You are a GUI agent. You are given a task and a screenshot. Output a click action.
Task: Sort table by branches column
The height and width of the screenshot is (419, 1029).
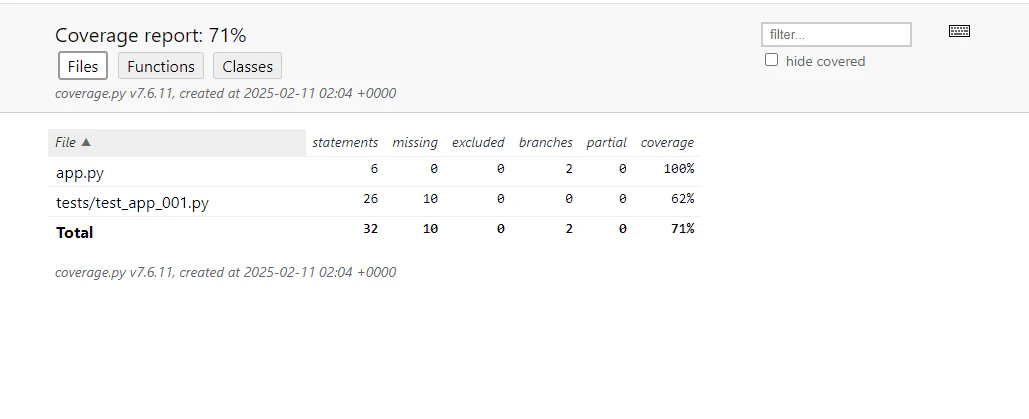546,143
